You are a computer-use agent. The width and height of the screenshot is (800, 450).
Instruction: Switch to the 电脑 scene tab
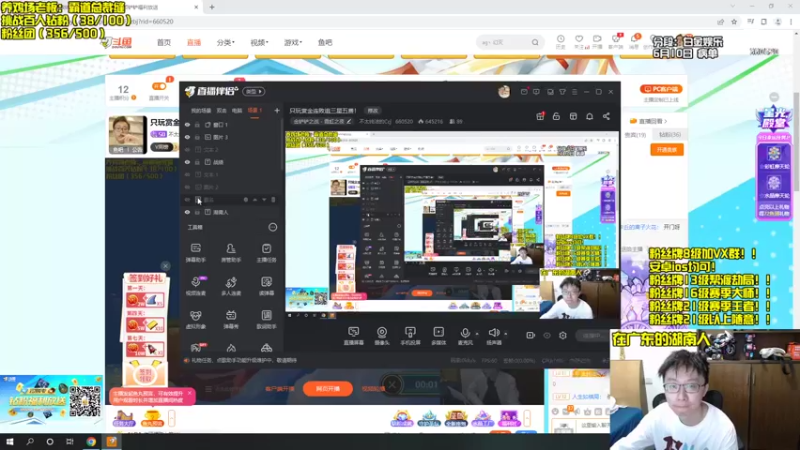point(237,110)
